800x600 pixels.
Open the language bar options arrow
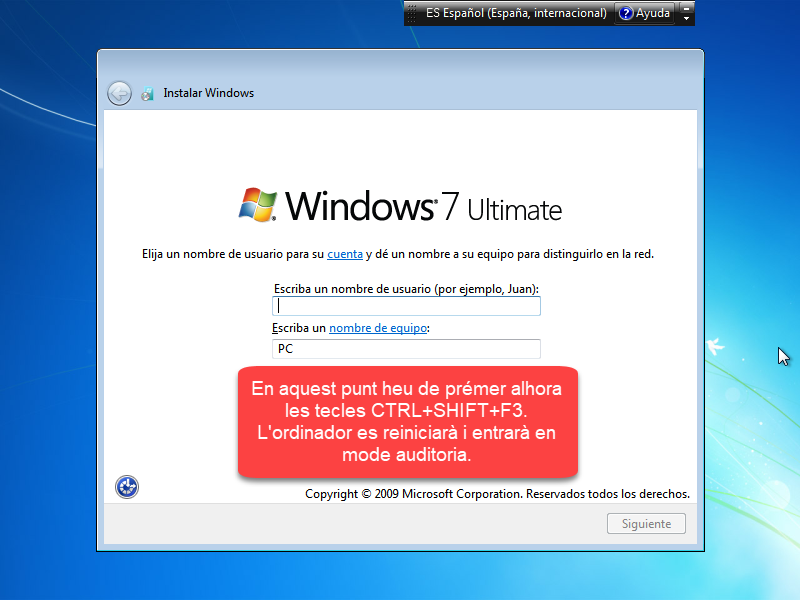[686, 19]
